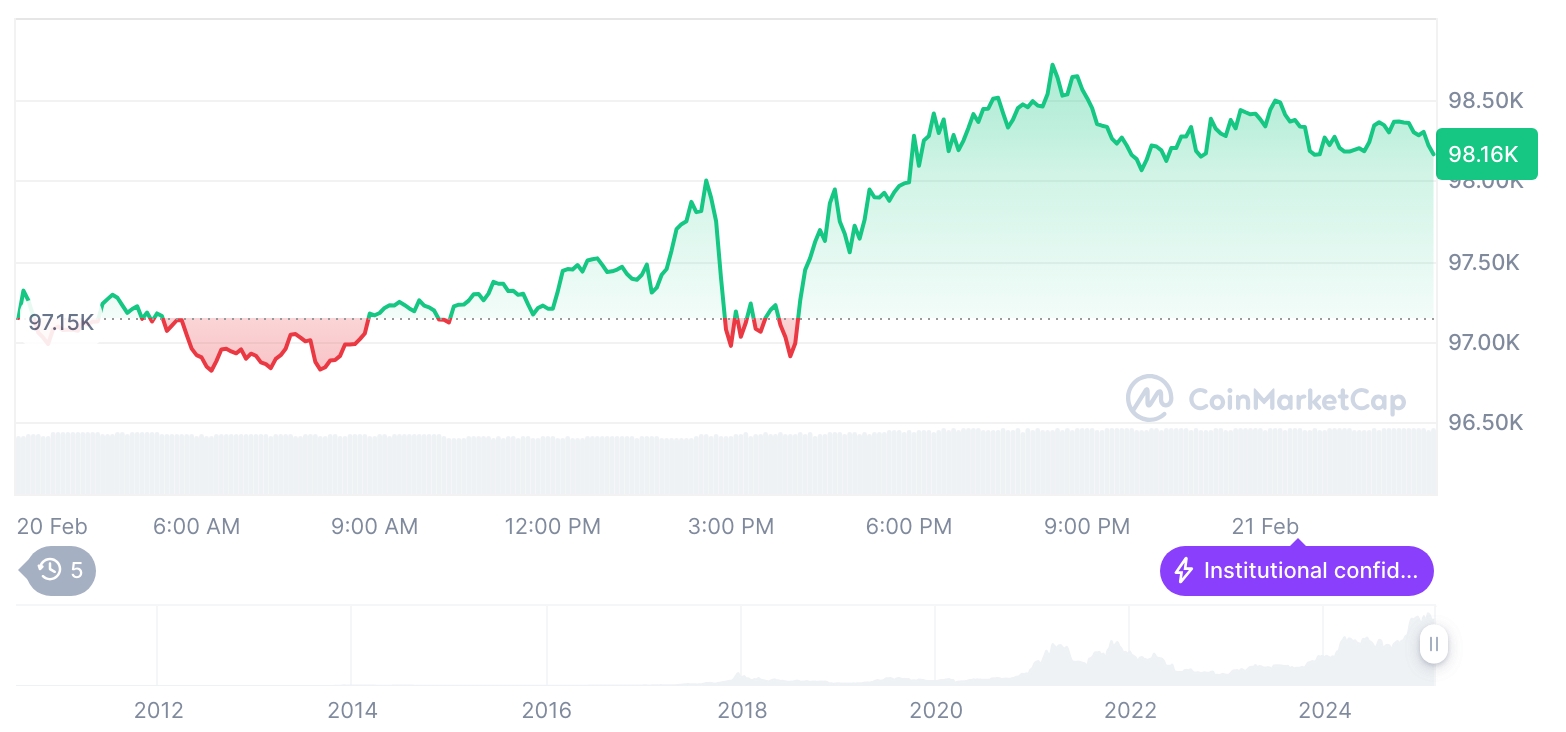The width and height of the screenshot is (1566, 732).
Task: Click the 96.50K price axis label
Action: click(x=1485, y=423)
